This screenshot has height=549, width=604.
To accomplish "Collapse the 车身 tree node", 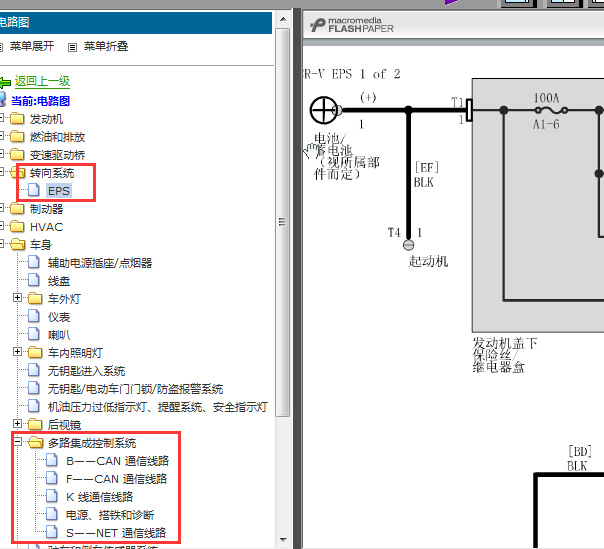I will tap(2, 243).
